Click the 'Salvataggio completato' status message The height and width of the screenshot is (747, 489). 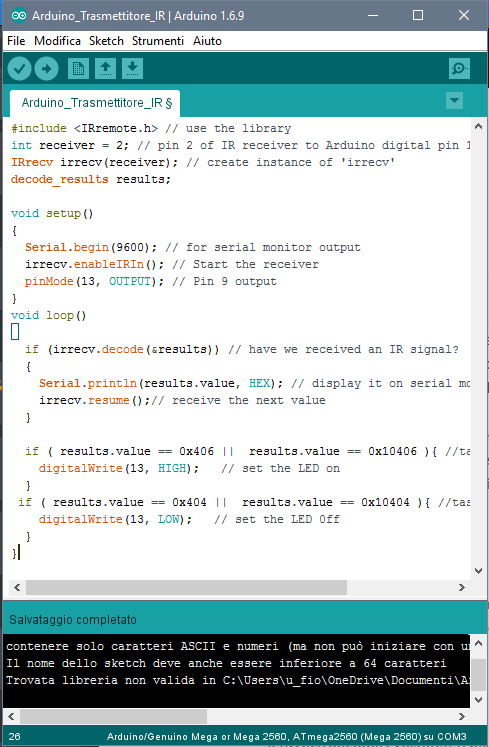73,620
